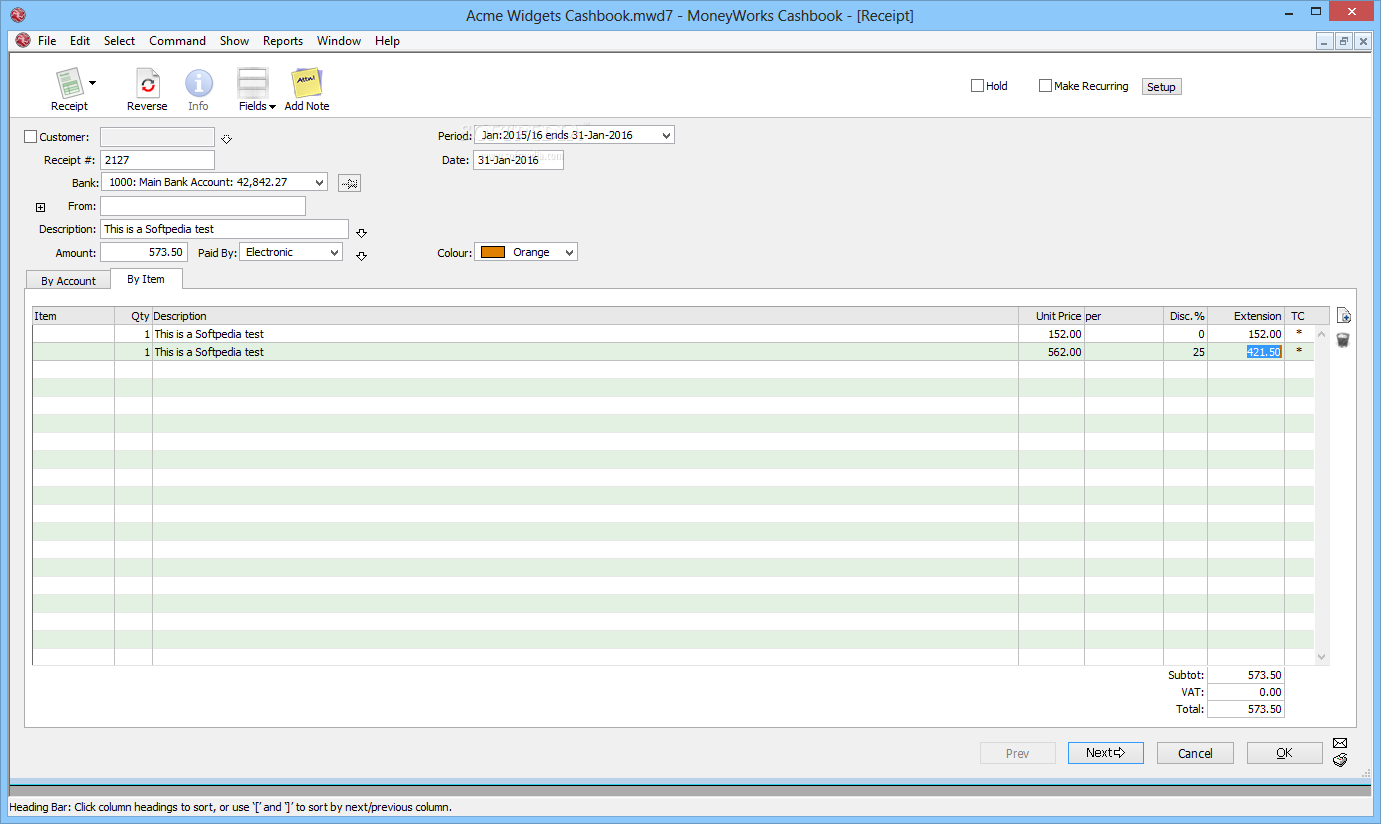
Task: Click the Cancel button
Action: coord(1195,753)
